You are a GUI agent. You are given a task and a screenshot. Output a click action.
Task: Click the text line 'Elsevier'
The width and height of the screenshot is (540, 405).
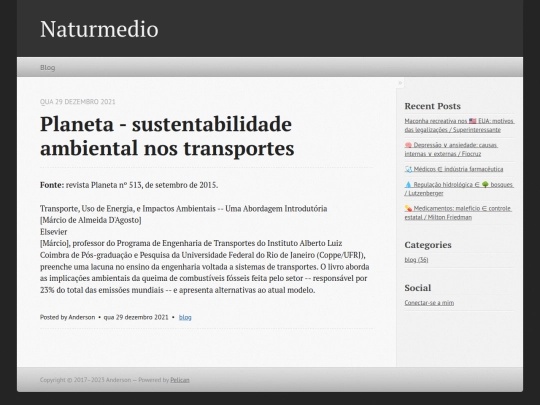click(x=53, y=232)
